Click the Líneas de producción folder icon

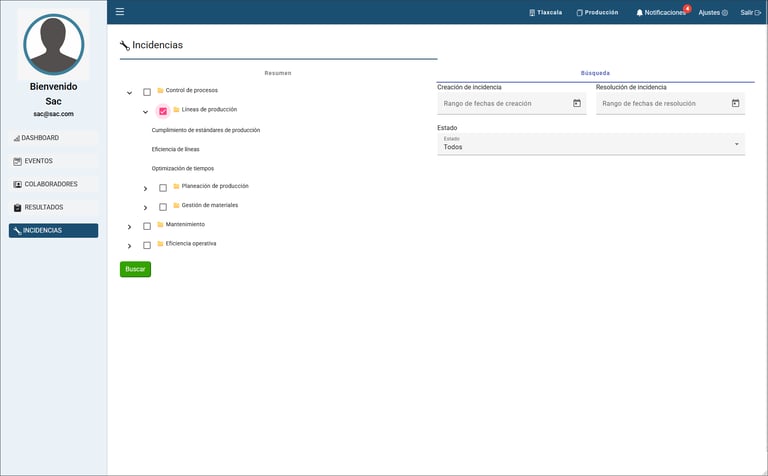(x=176, y=109)
